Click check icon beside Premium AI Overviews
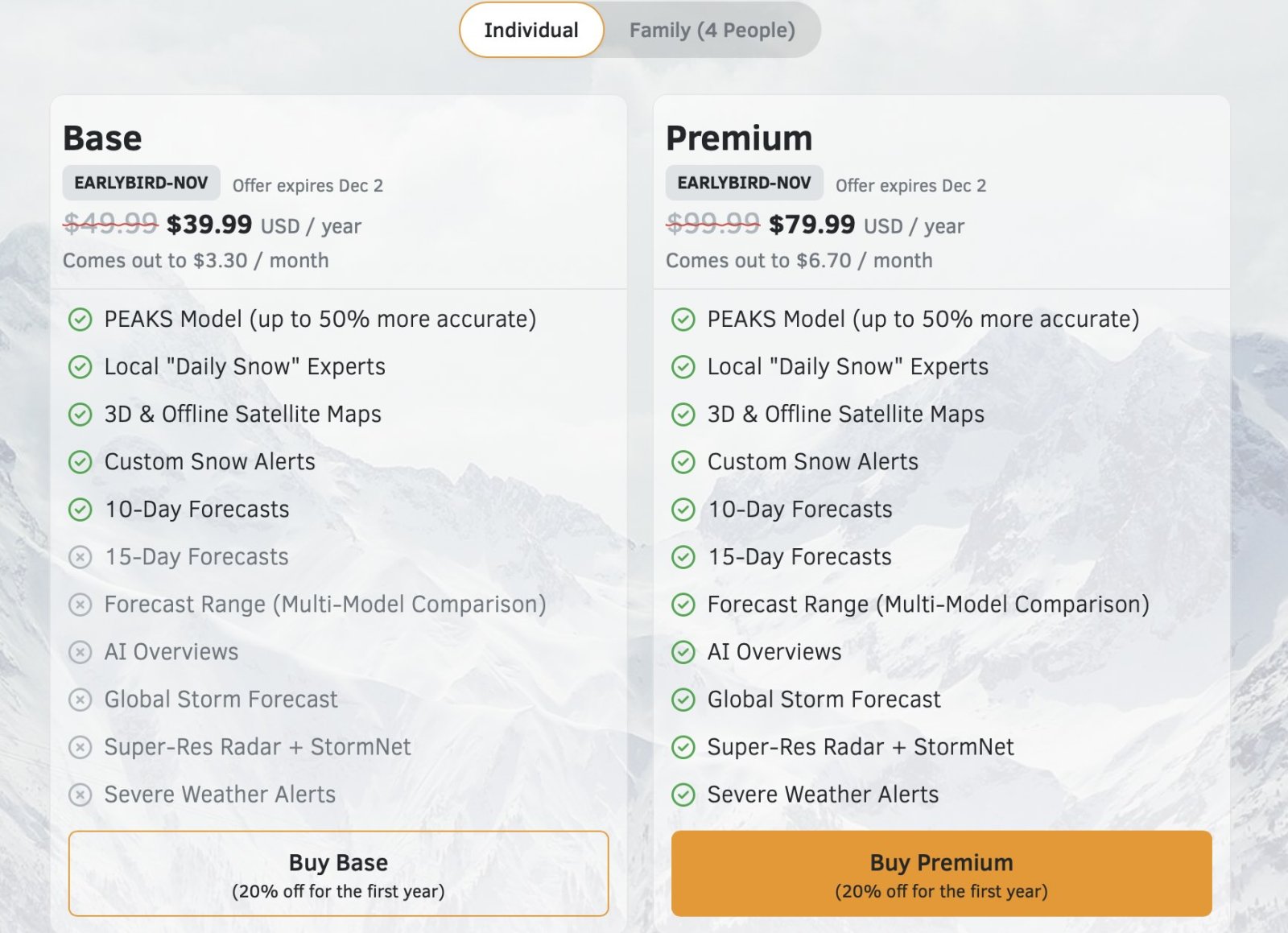The image size is (1288, 933). coord(683,652)
